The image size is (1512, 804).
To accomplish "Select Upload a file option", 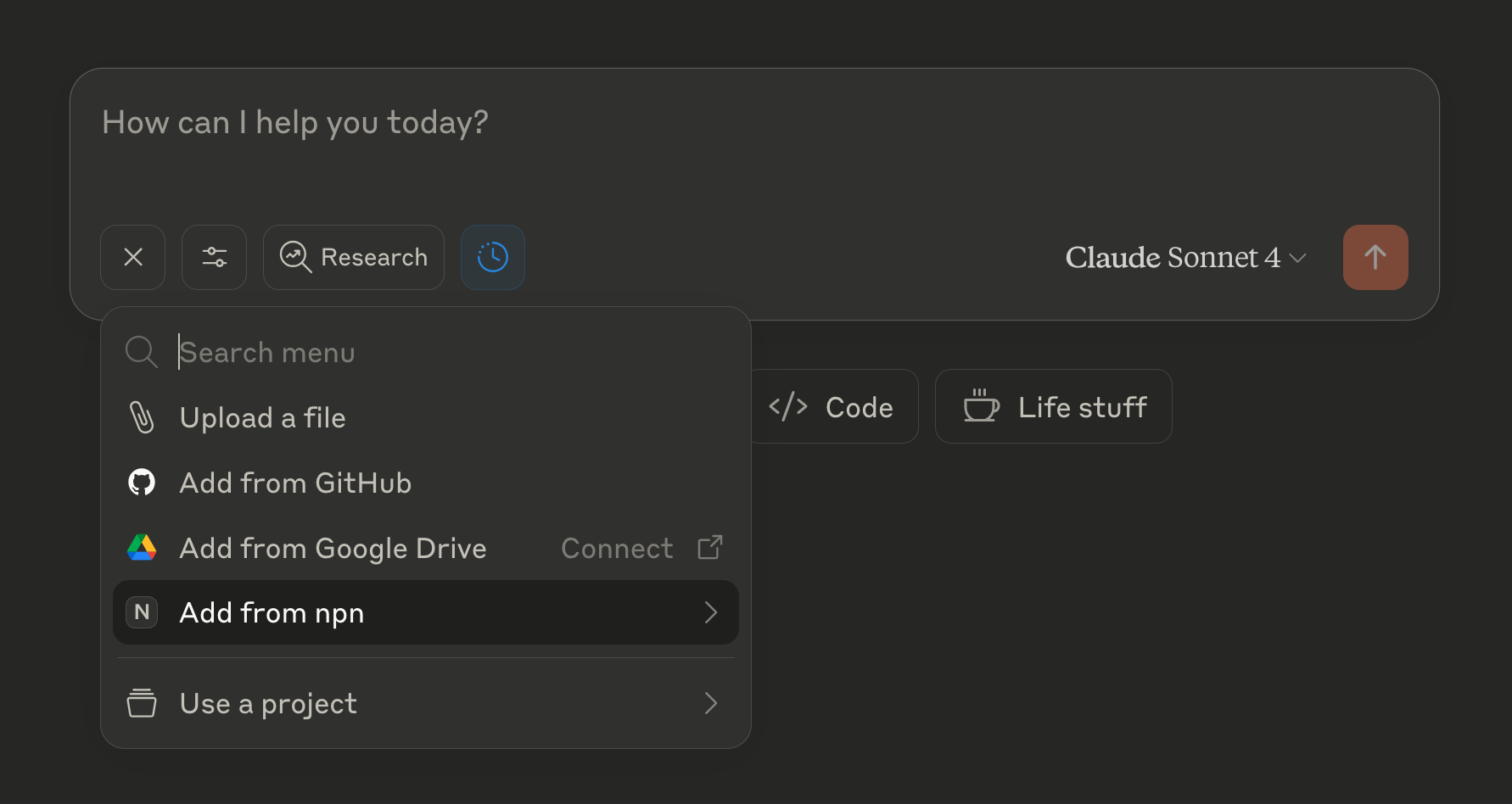I will [426, 417].
